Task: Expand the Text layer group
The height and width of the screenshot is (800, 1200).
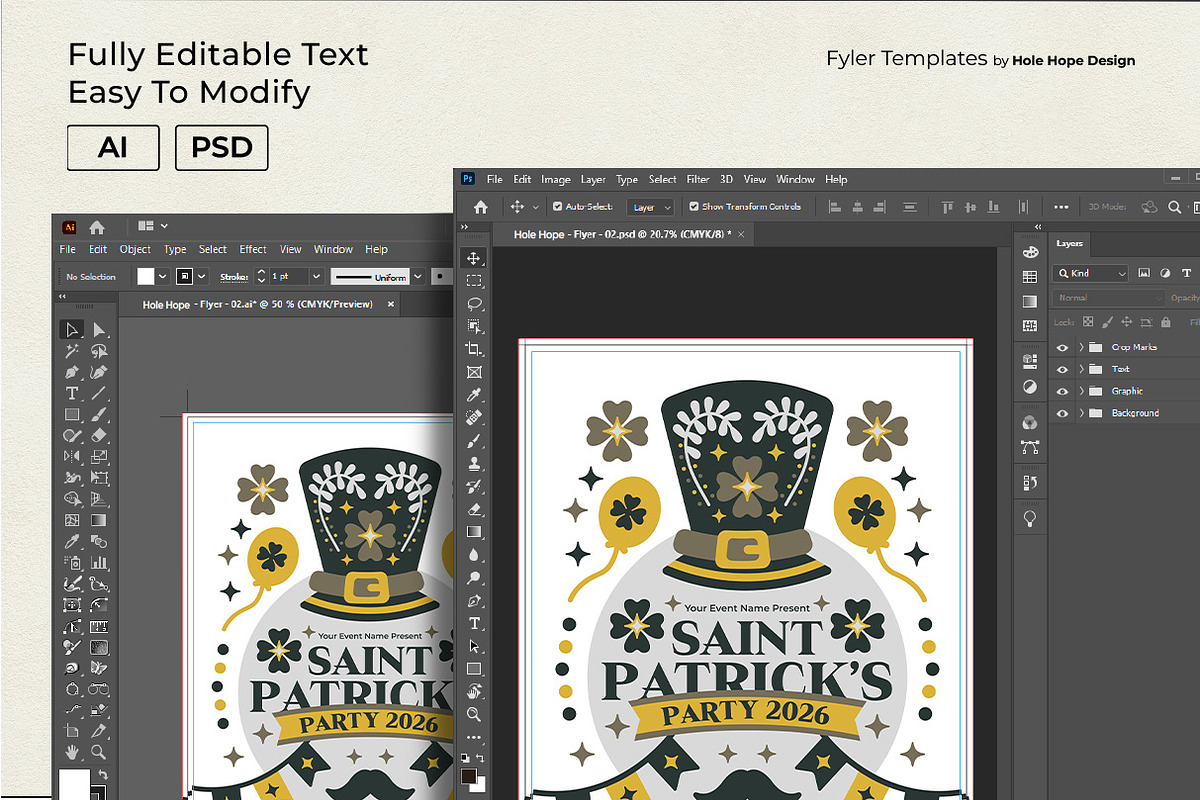Action: coord(1081,369)
